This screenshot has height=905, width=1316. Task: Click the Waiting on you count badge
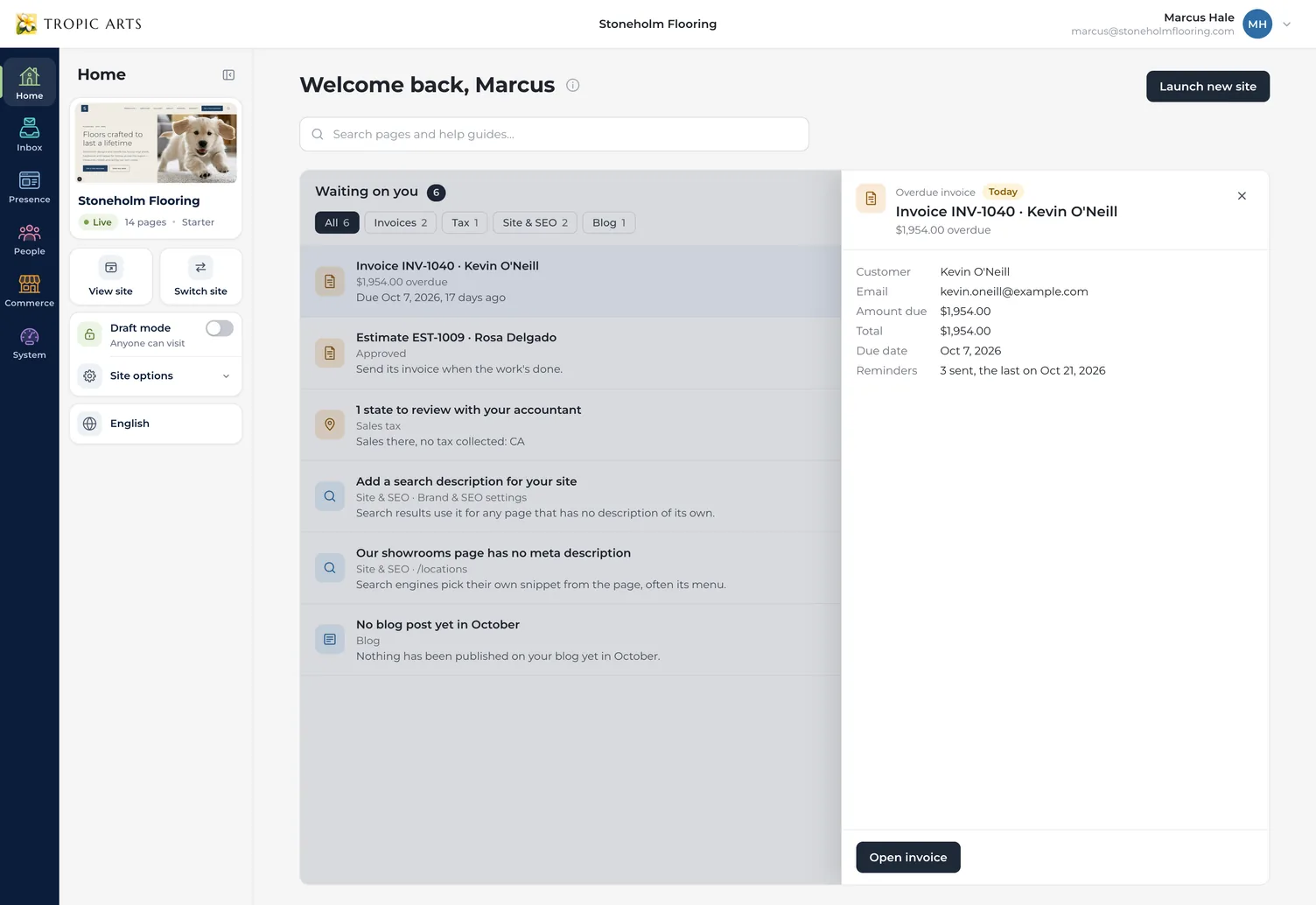tap(436, 193)
